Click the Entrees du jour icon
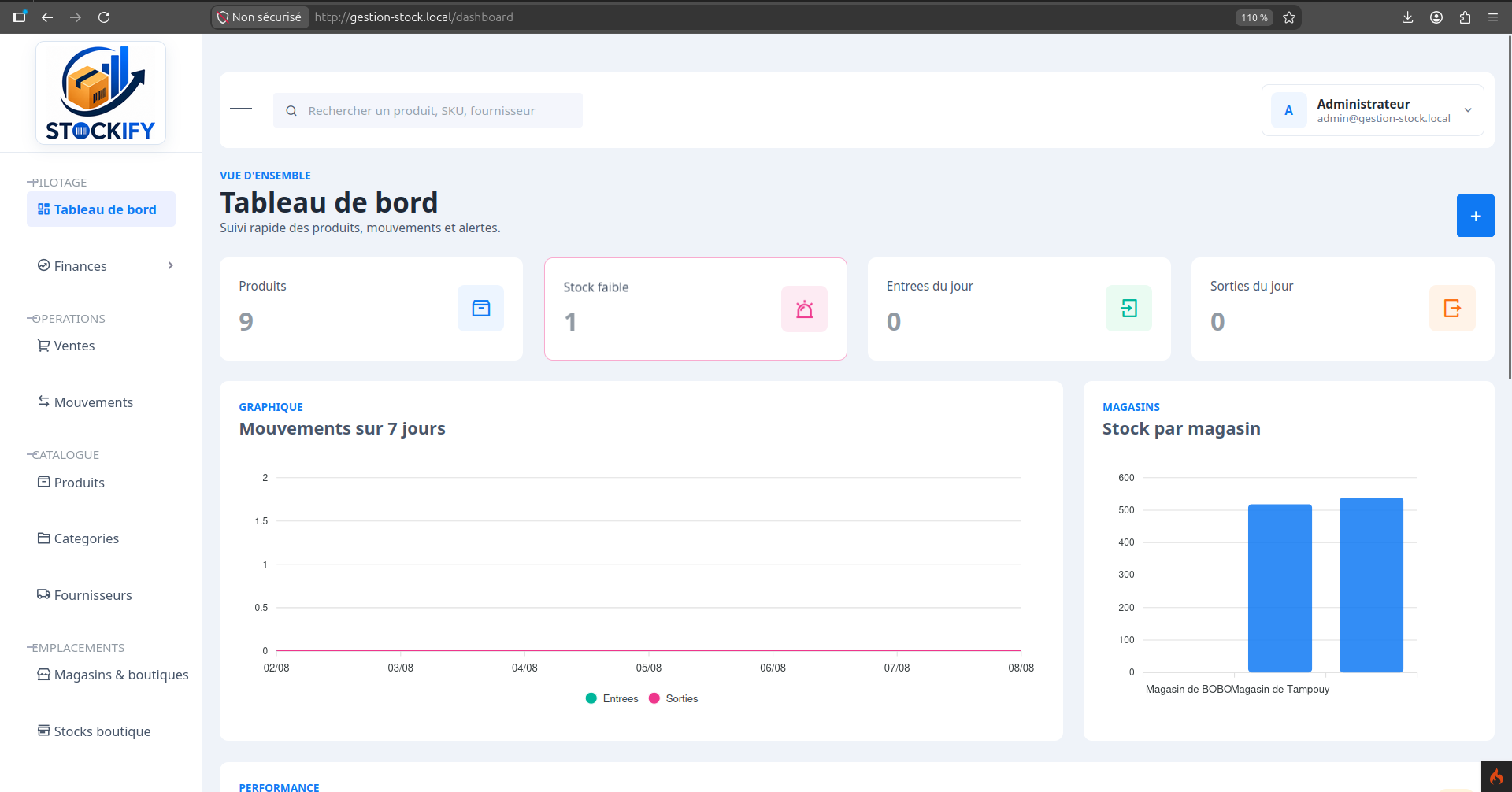The height and width of the screenshot is (792, 1512). click(1128, 308)
